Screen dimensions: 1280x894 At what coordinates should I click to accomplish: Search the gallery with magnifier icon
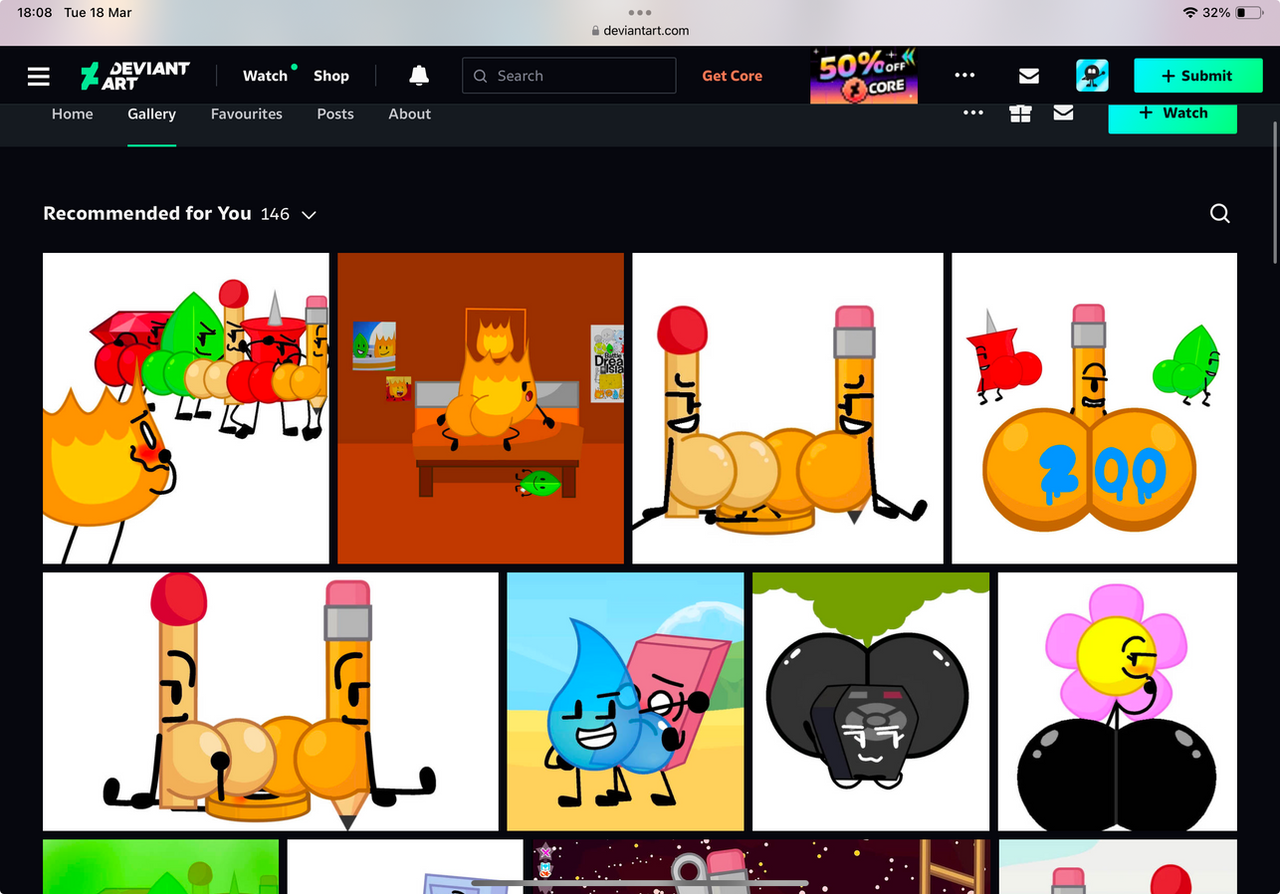tap(1220, 213)
